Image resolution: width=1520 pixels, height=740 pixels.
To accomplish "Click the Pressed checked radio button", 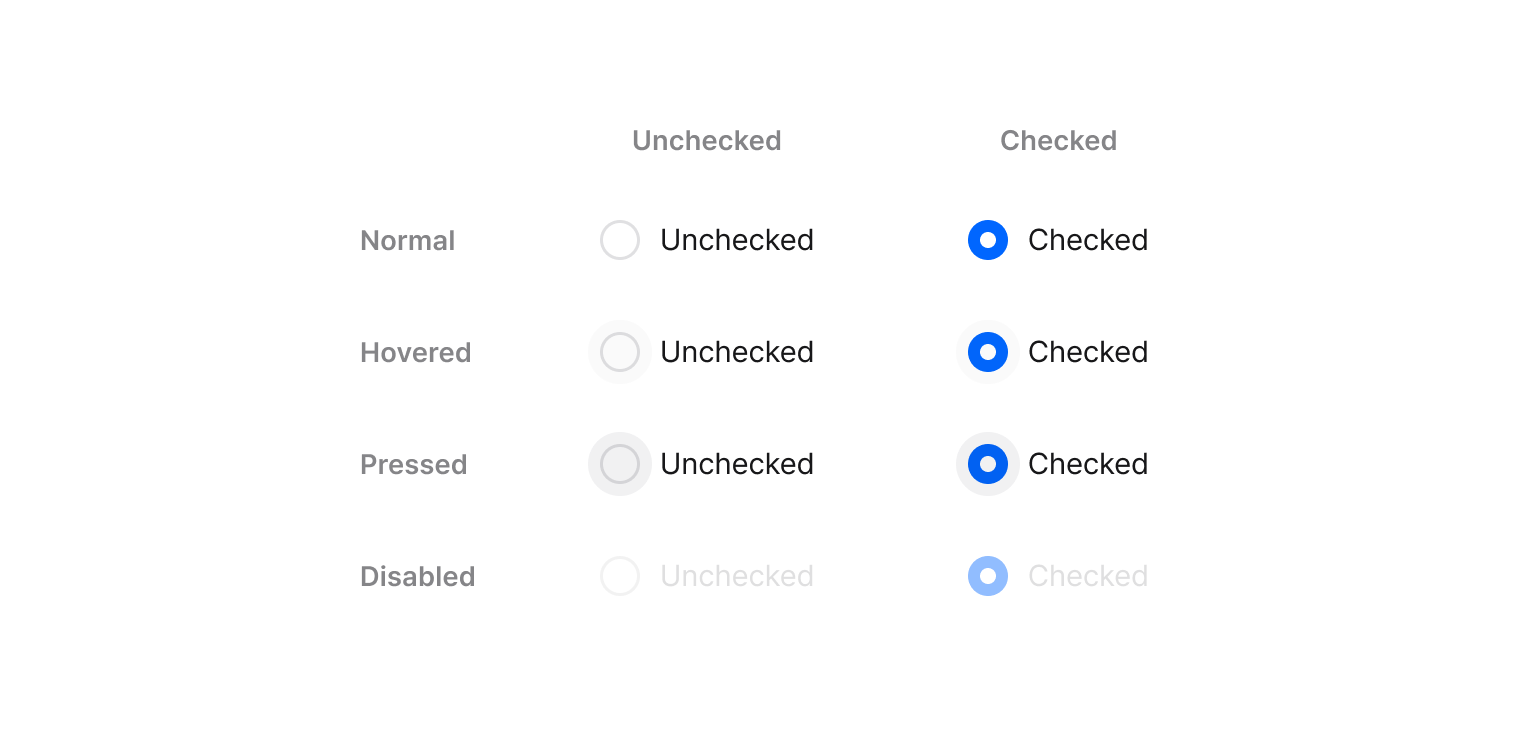I will point(988,464).
